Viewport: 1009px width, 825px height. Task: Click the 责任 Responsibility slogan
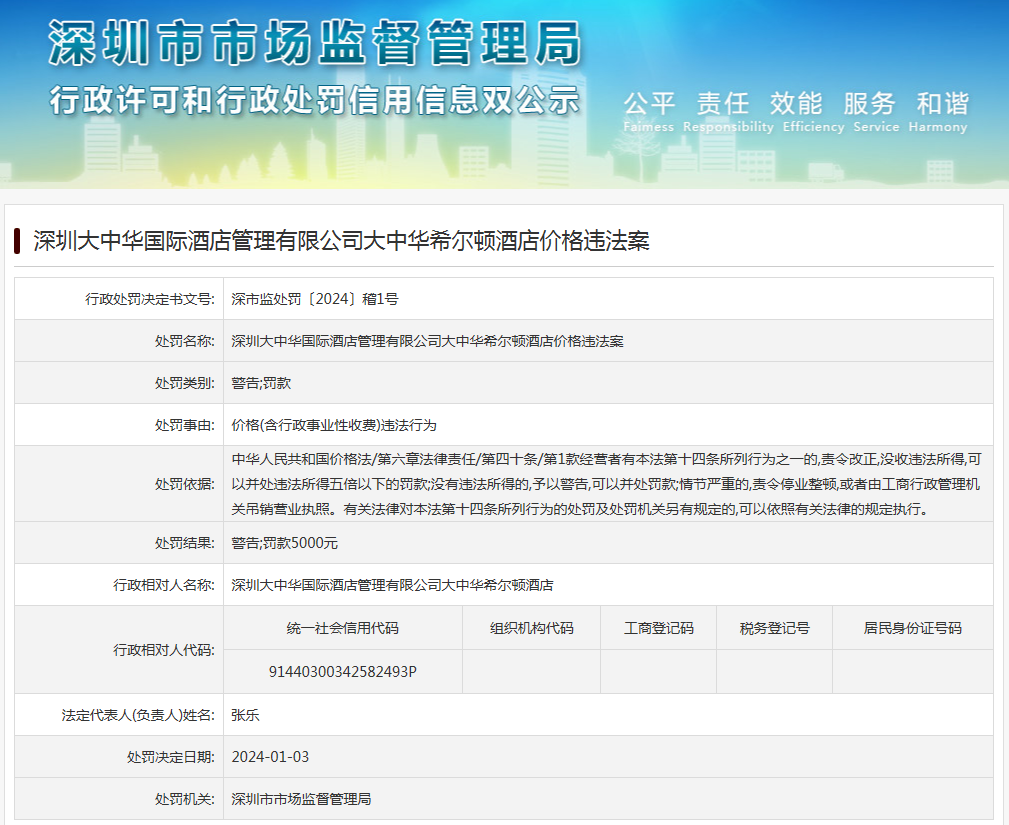pyautogui.click(x=728, y=112)
